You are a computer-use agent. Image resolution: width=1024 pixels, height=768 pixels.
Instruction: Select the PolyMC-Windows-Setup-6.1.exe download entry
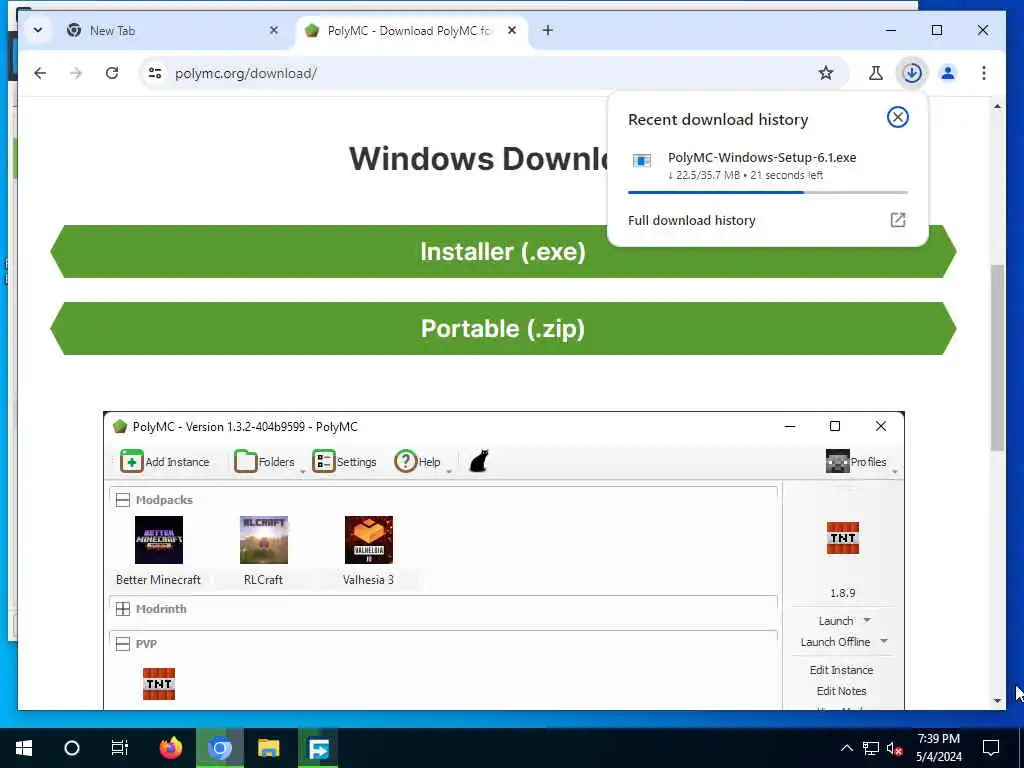[x=767, y=165]
